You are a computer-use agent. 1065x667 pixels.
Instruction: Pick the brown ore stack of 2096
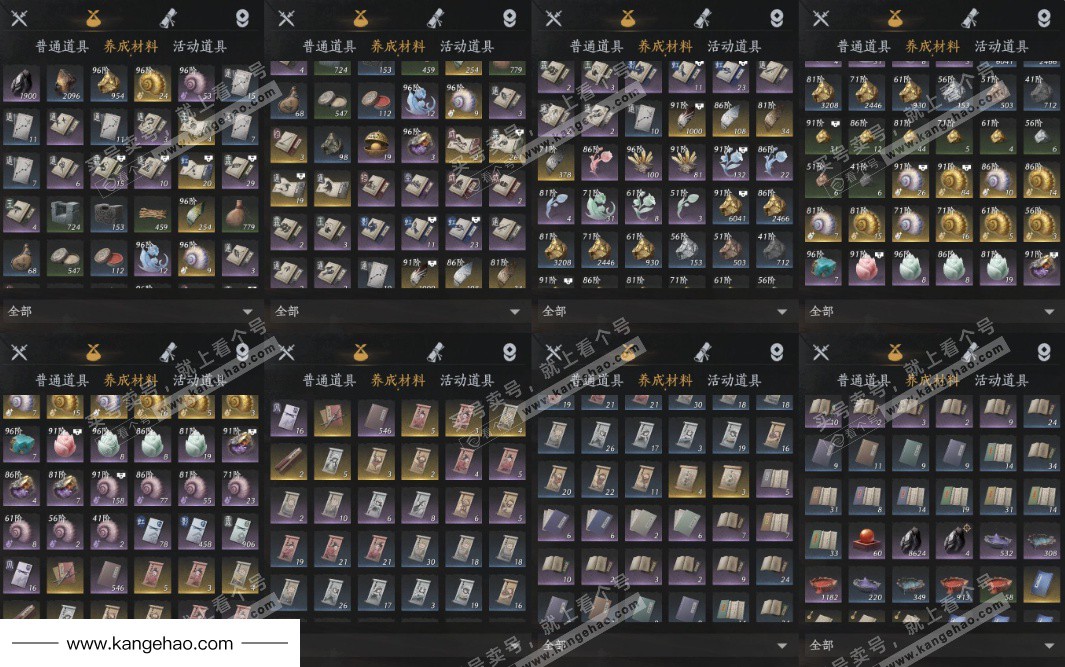tap(65, 84)
